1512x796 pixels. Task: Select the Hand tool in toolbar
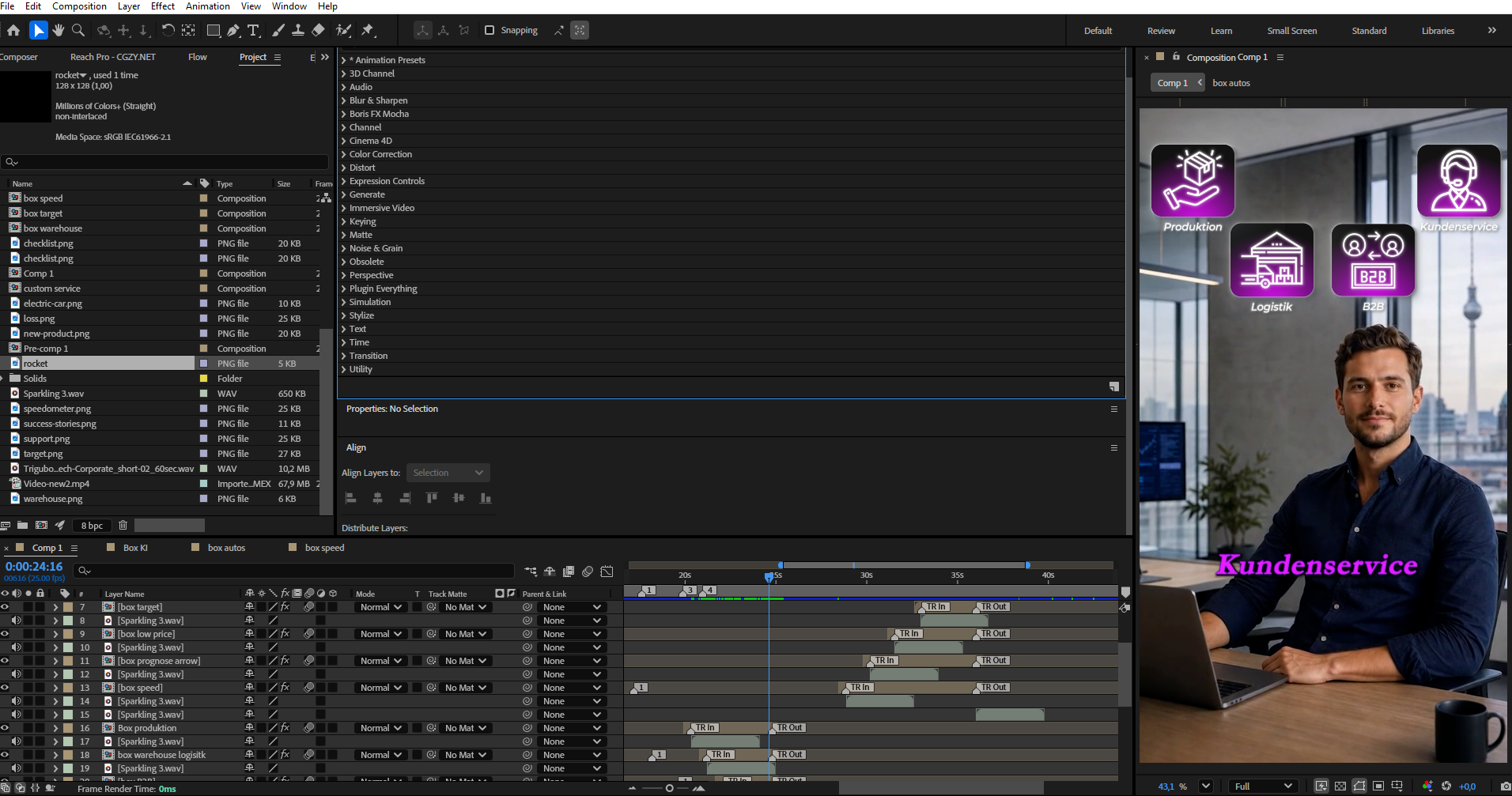point(59,30)
